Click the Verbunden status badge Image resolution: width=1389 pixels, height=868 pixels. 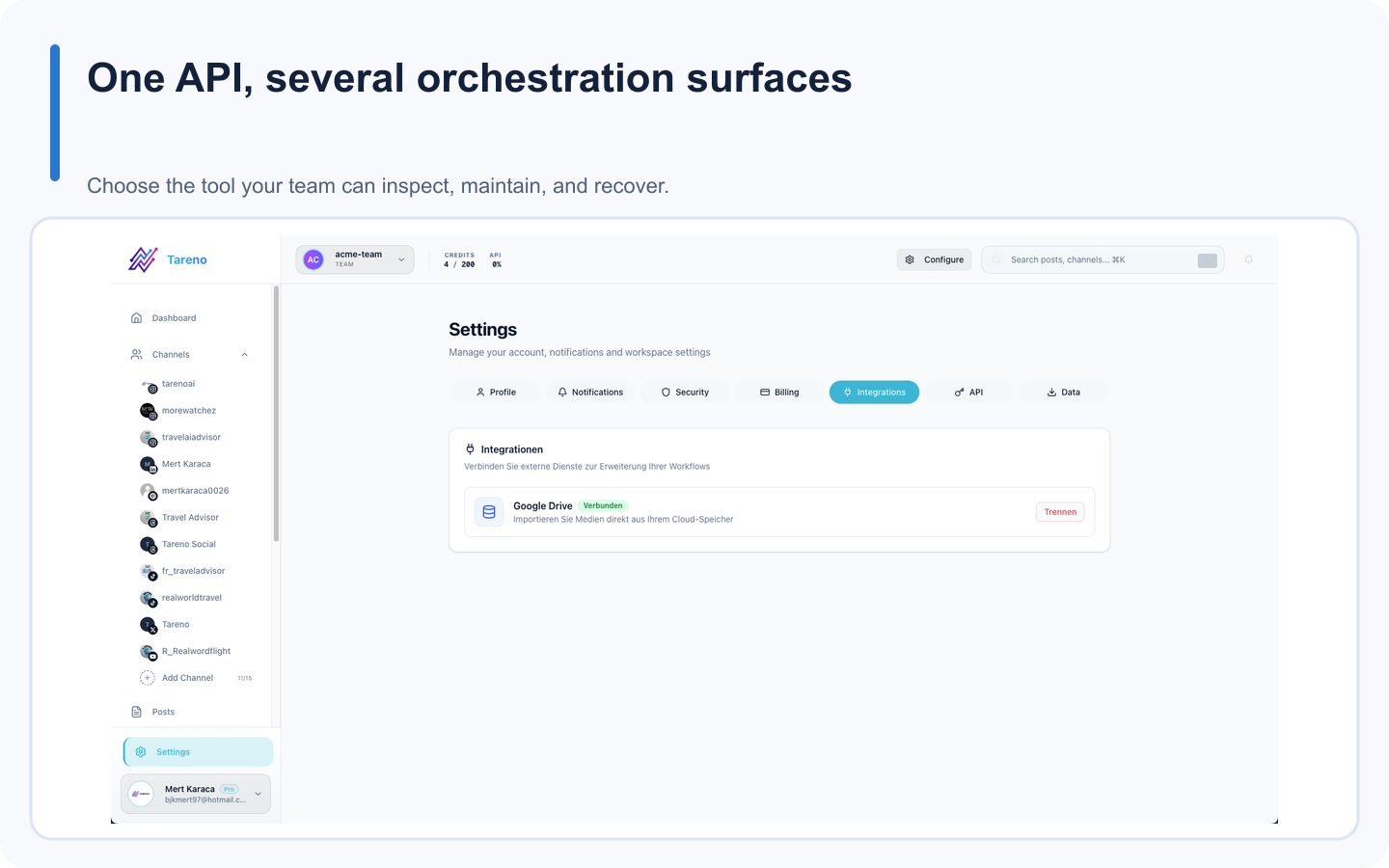tap(603, 505)
